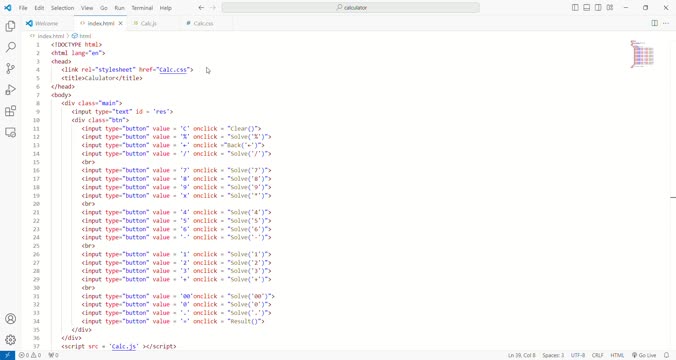Toggle the bottom panel layout
The width and height of the screenshot is (676, 360).
click(587, 7)
